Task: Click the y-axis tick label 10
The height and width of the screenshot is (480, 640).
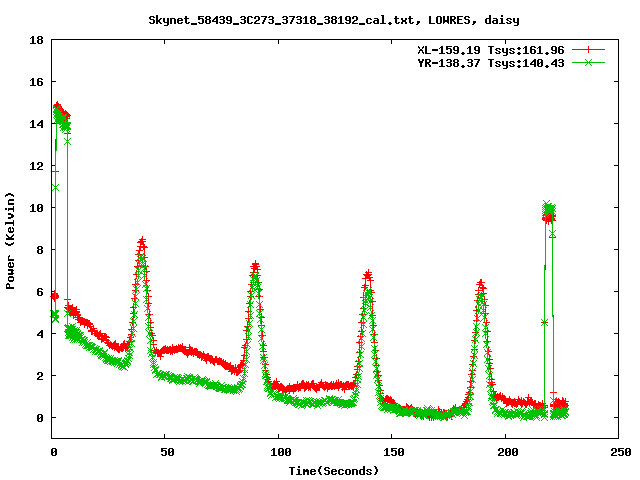Action: (x=36, y=208)
